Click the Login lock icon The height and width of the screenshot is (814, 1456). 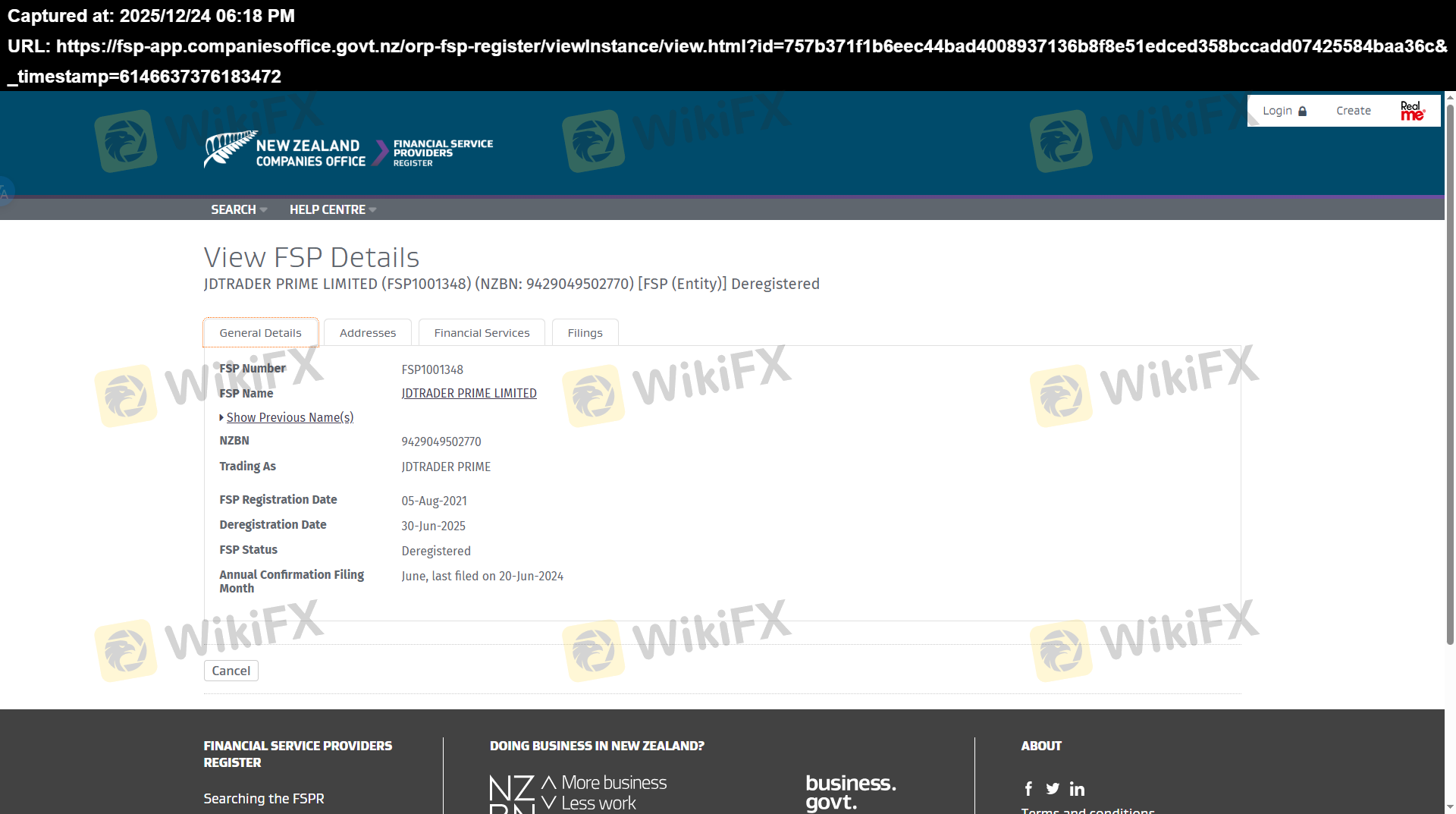(x=1302, y=112)
